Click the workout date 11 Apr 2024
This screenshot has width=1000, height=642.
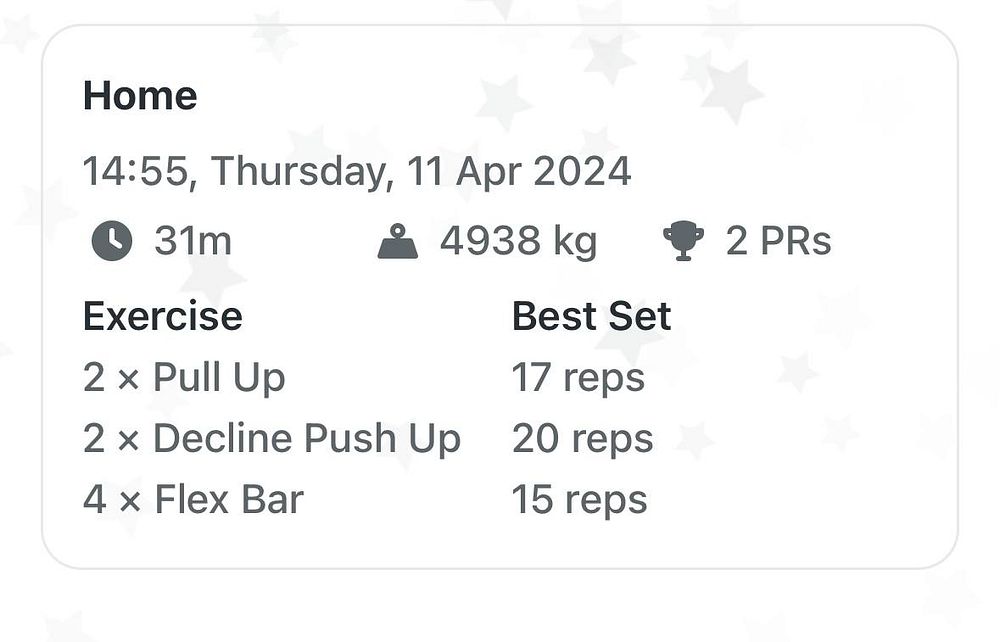point(518,171)
